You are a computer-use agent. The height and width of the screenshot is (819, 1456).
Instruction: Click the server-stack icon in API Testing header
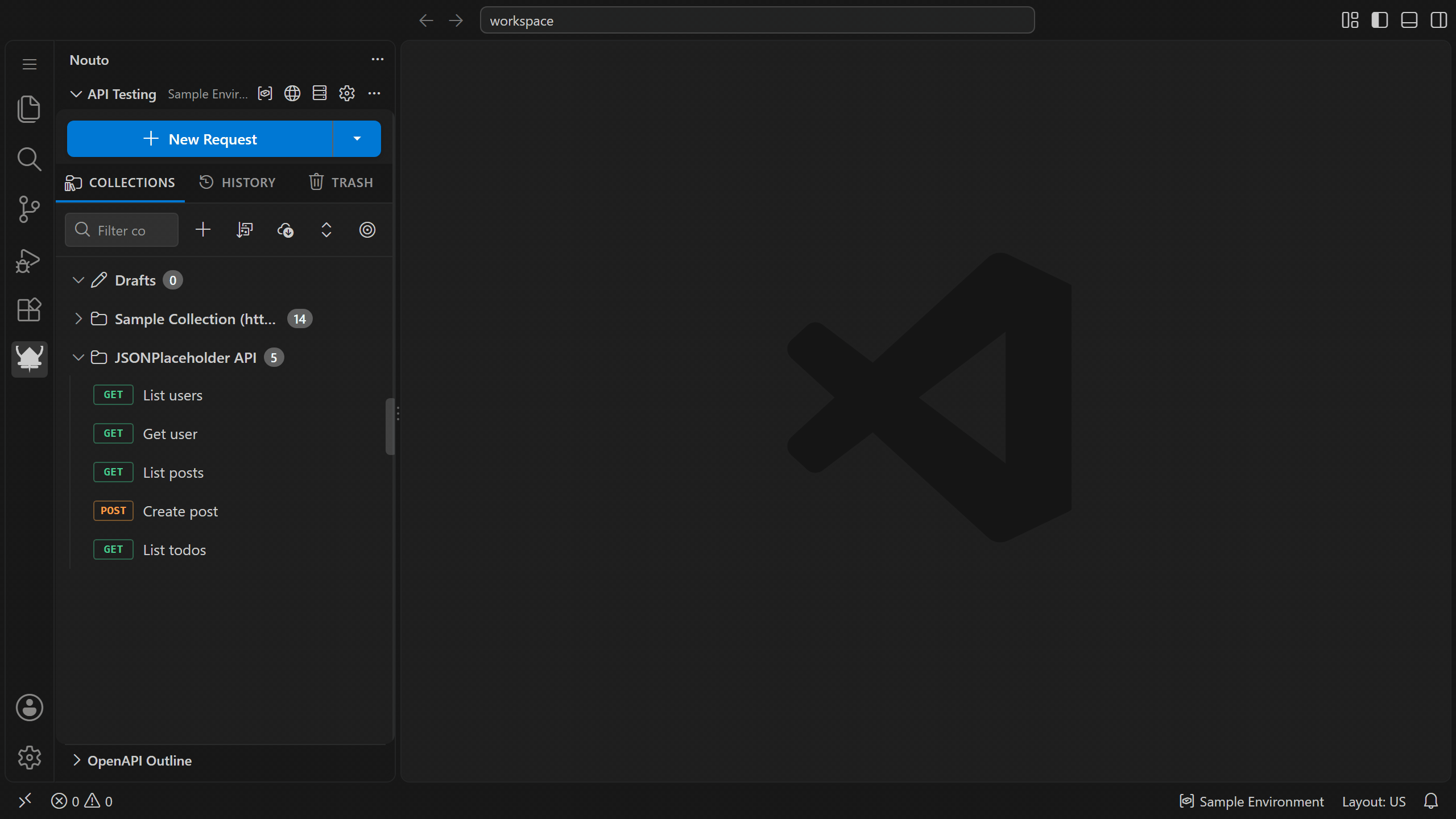coord(320,93)
